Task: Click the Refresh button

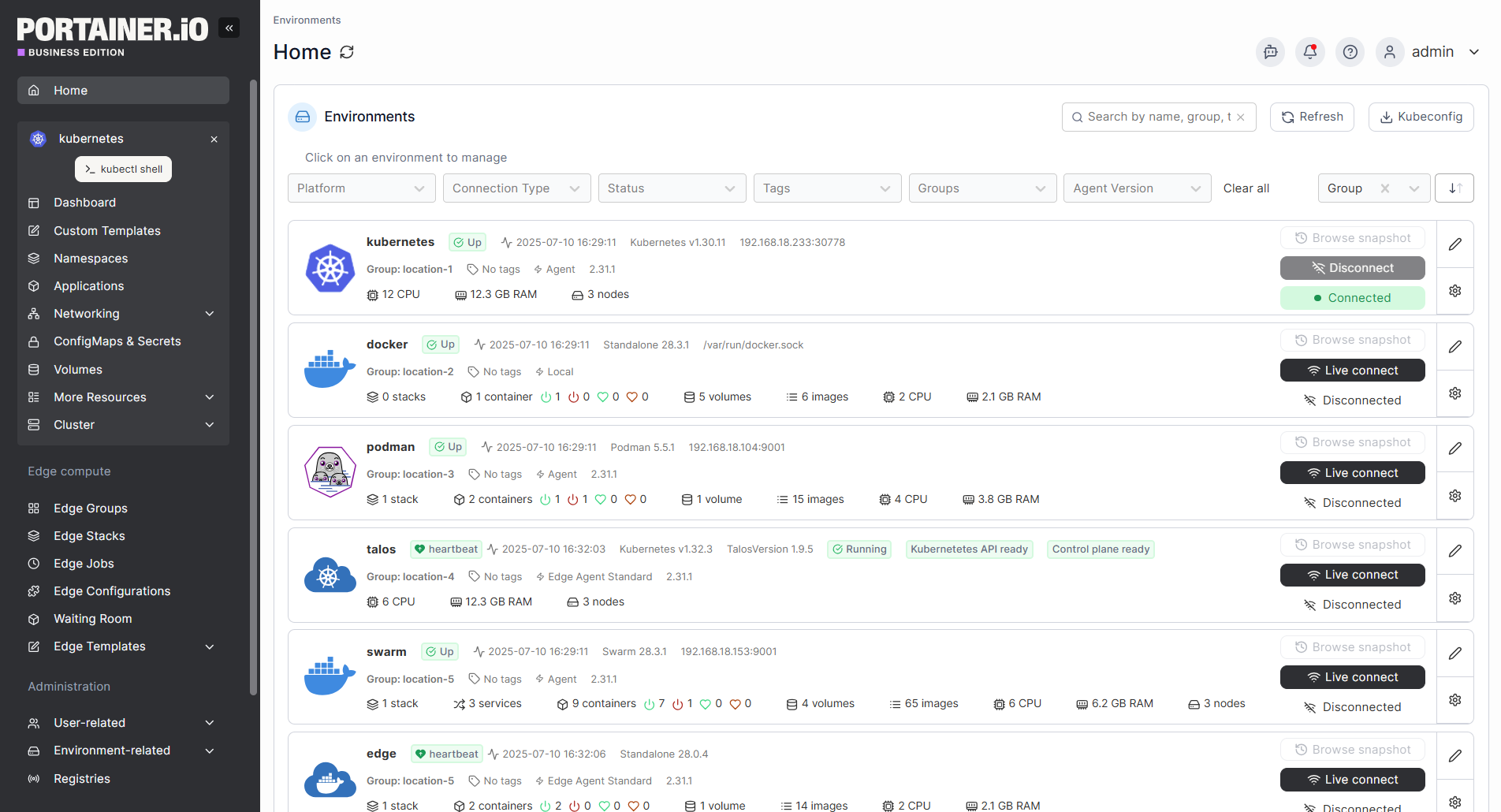Action: point(1311,117)
